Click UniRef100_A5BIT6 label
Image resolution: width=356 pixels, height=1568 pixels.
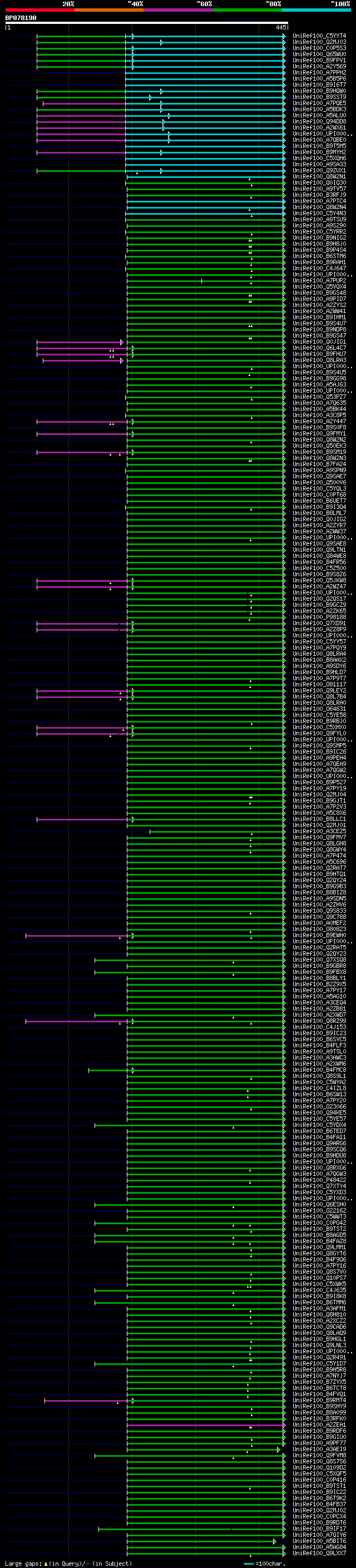pos(319,1541)
